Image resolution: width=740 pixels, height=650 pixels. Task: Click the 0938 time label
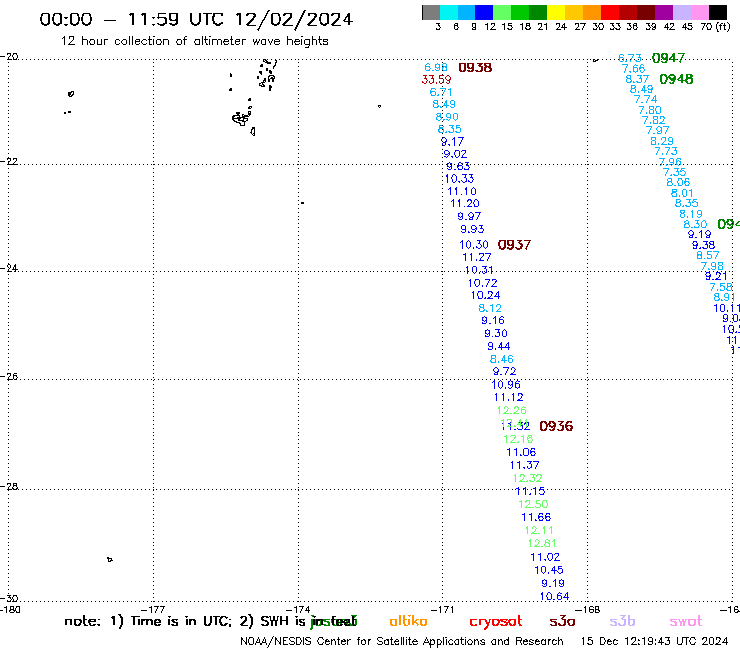(x=475, y=68)
